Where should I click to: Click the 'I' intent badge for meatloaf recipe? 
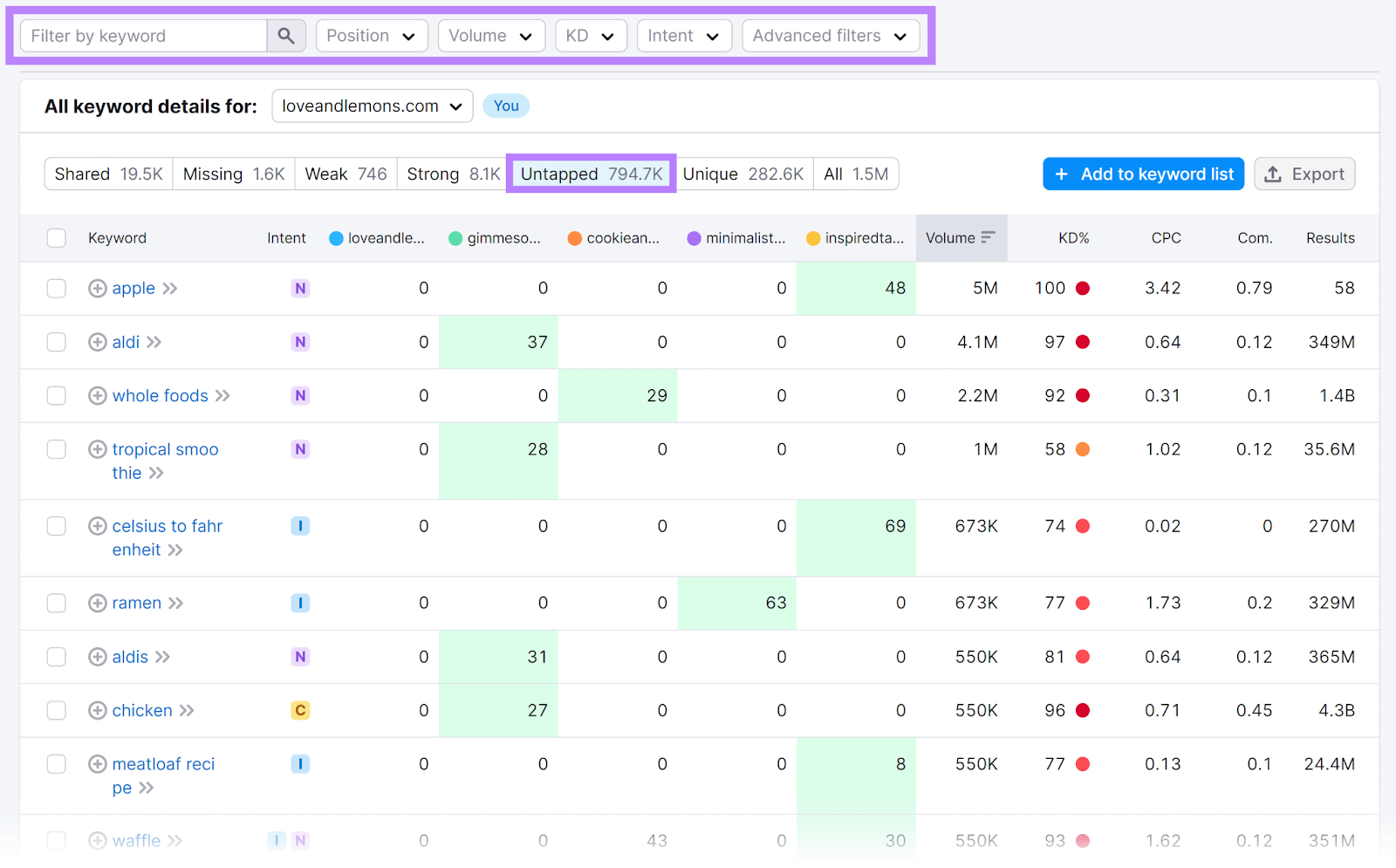click(300, 763)
